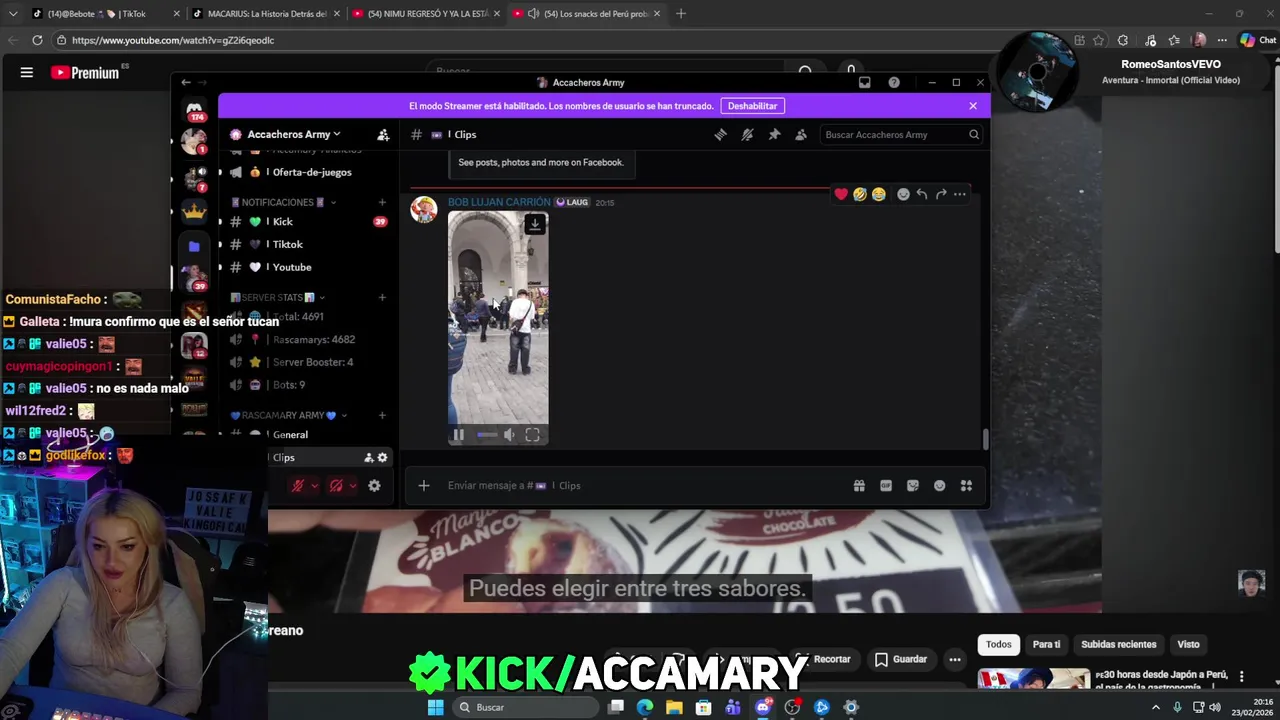Open notification settings bell icon in channel header
This screenshot has width=1280, height=720.
pos(747,134)
